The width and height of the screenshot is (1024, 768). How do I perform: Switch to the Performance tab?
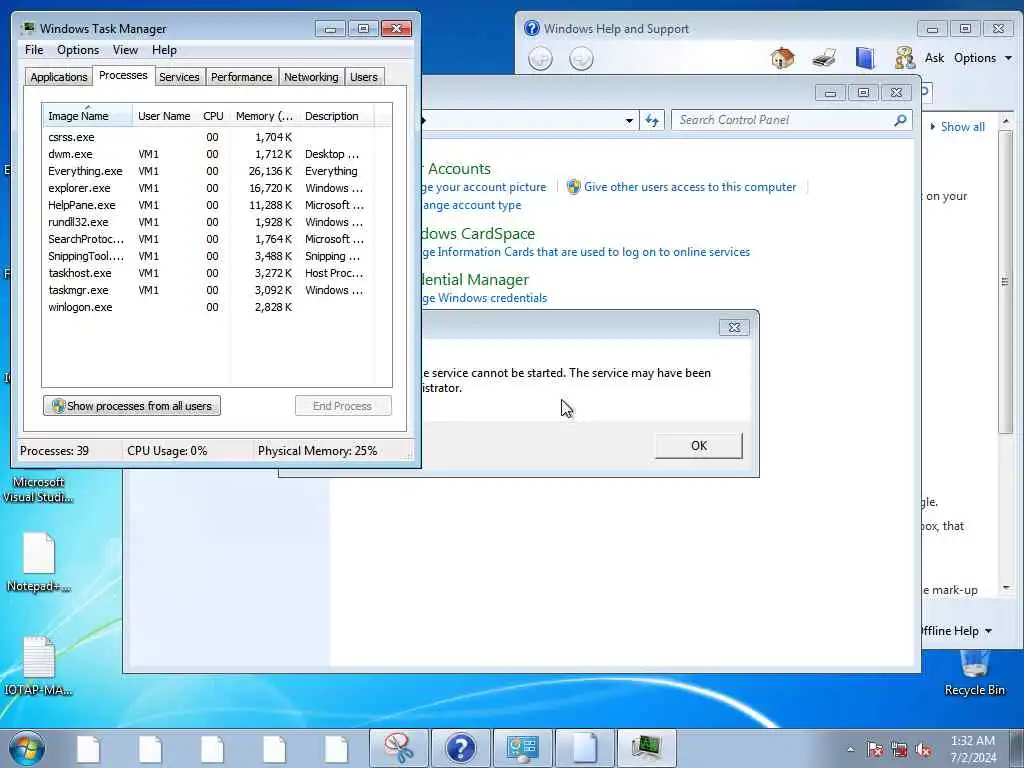click(x=241, y=77)
